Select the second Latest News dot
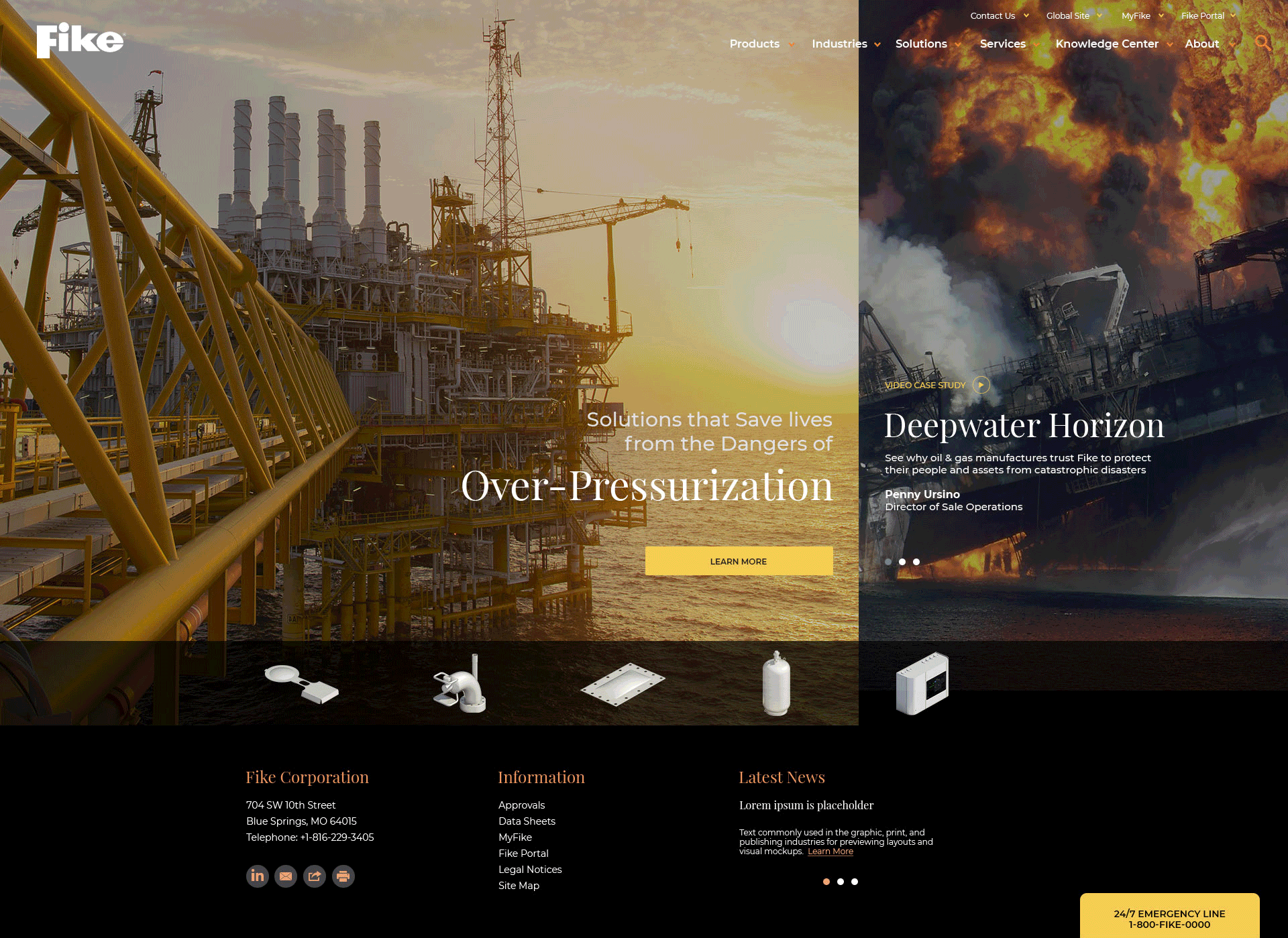This screenshot has width=1288, height=938. pyautogui.click(x=841, y=882)
